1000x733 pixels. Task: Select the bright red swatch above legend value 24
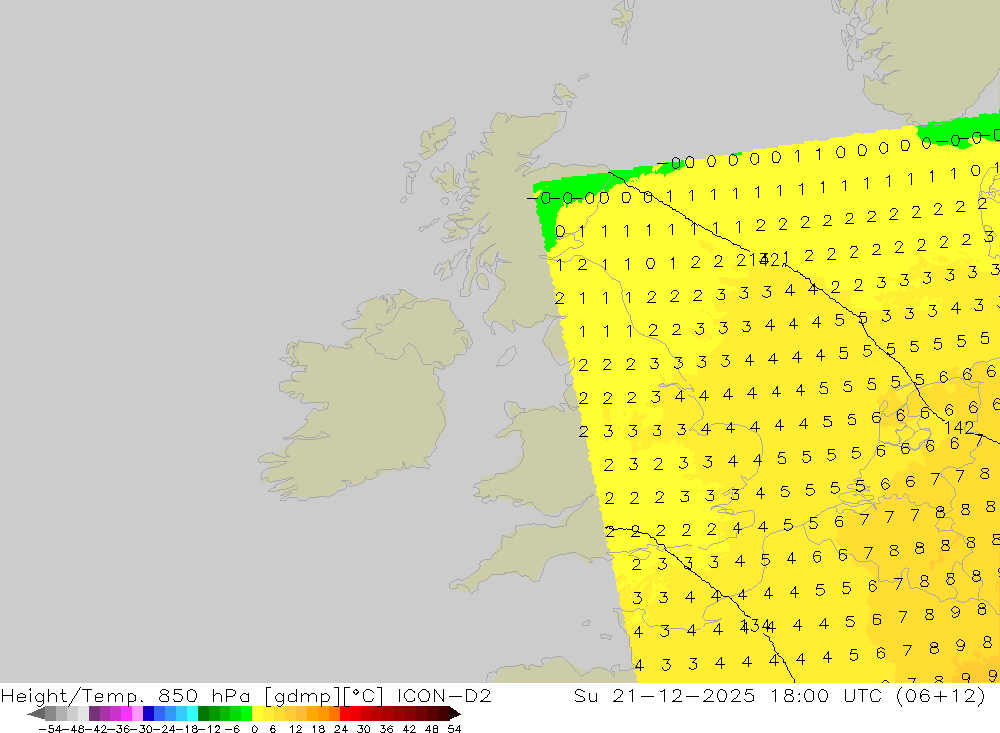(345, 713)
